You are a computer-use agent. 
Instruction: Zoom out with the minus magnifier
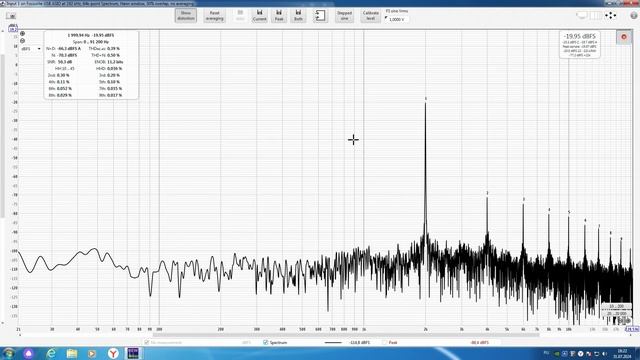pos(22,41)
